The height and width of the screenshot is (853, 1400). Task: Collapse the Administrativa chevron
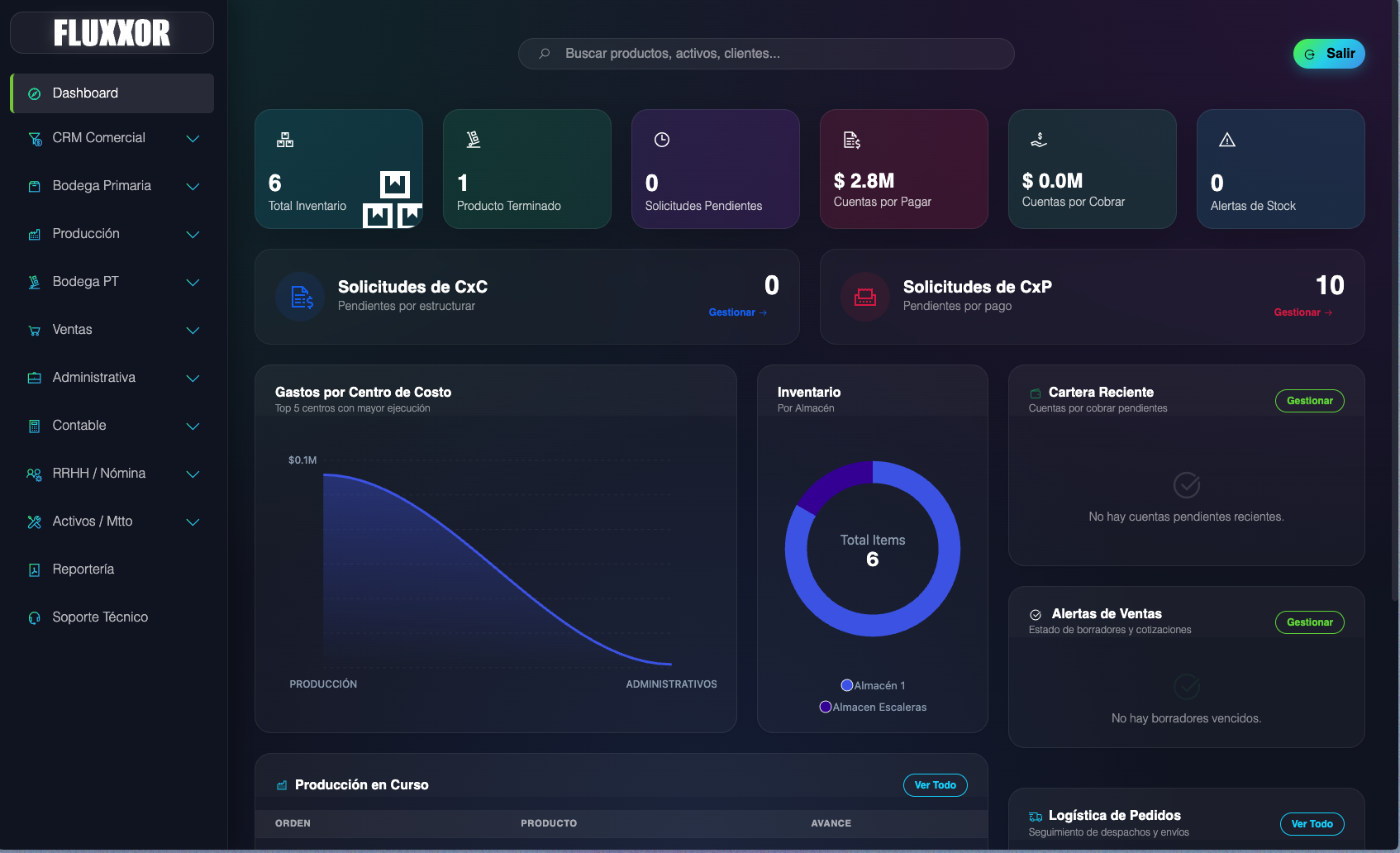[193, 378]
